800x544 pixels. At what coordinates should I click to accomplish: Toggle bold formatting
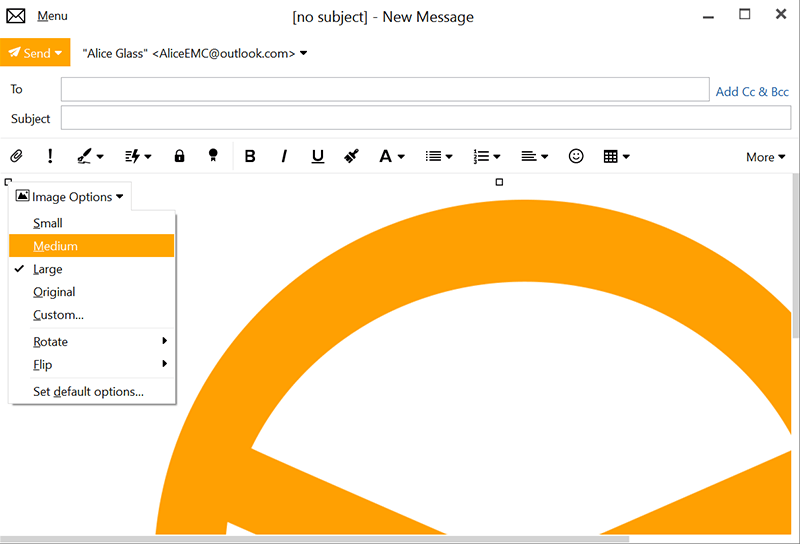click(x=250, y=156)
